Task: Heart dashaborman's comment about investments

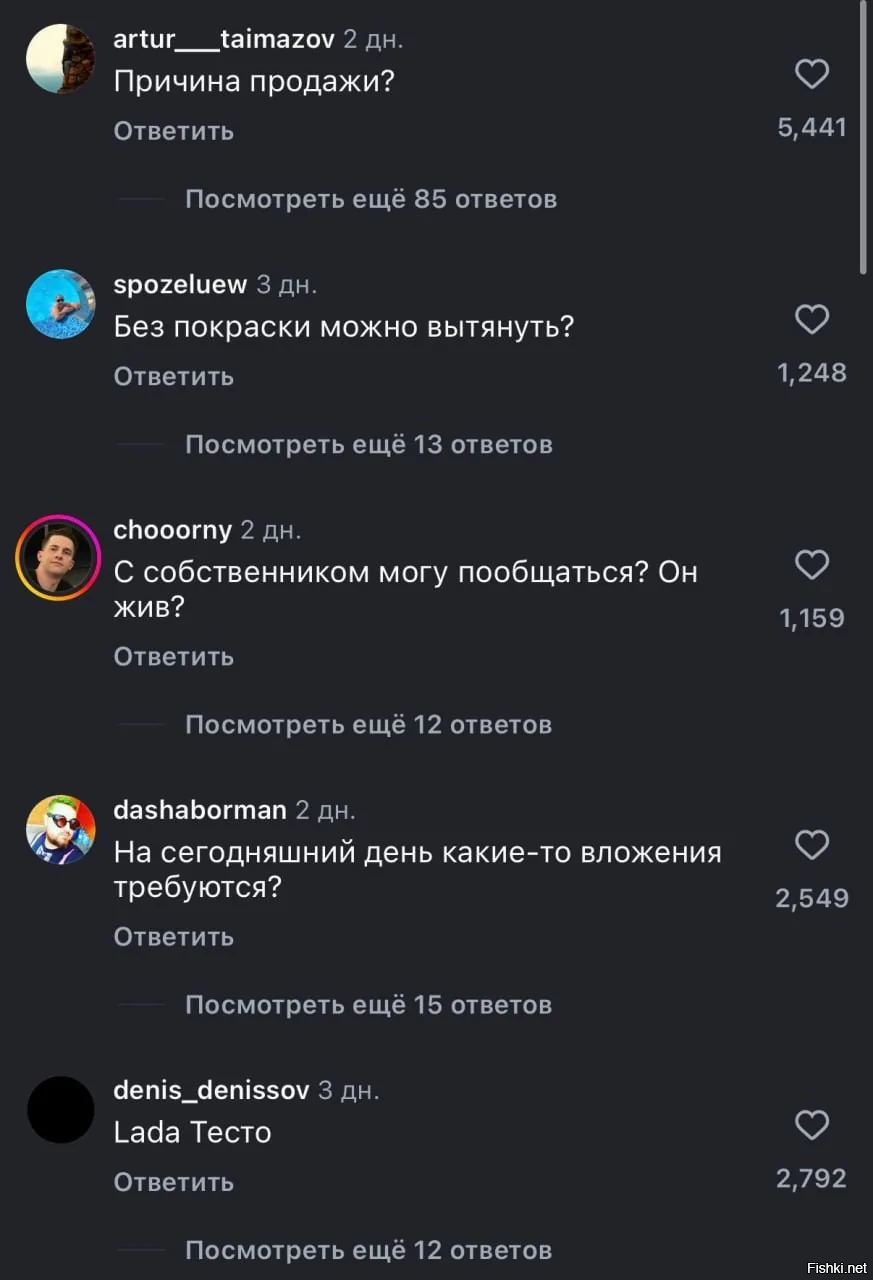Action: [811, 845]
